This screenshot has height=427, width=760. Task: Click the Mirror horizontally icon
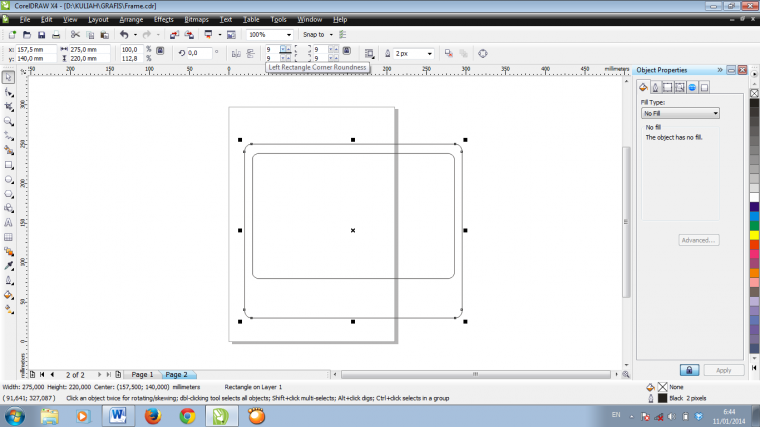(x=236, y=54)
